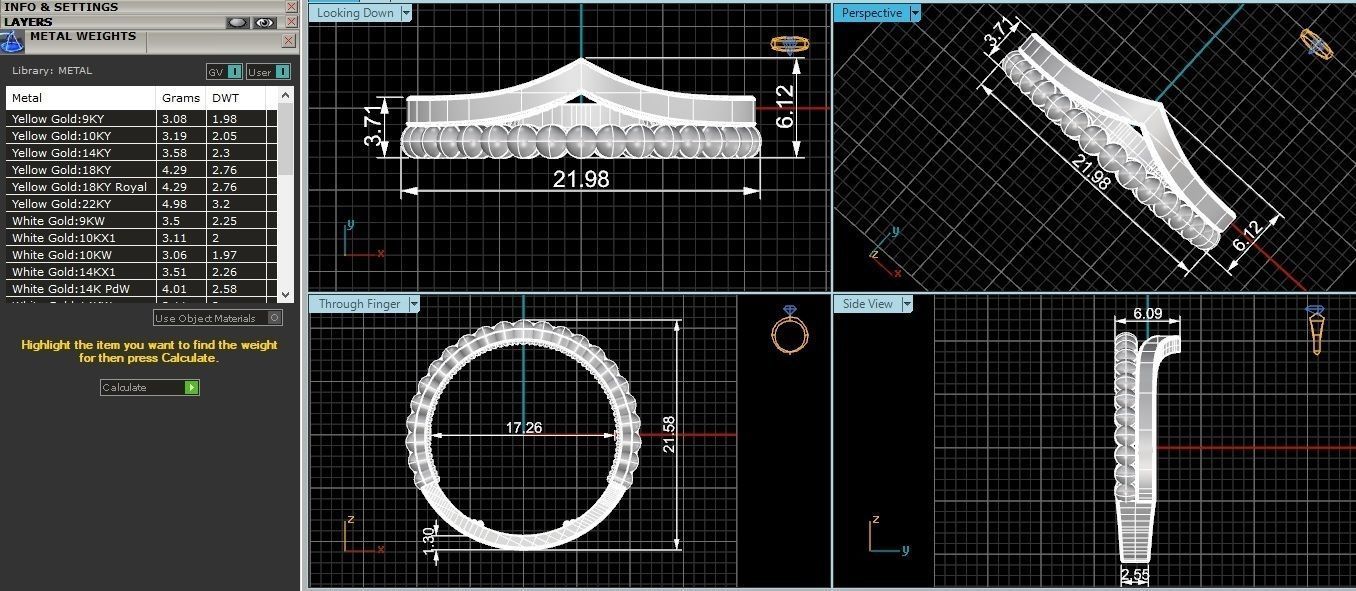Click the 3.71 dimension in Looking Down view
The height and width of the screenshot is (591, 1356).
[x=374, y=126]
